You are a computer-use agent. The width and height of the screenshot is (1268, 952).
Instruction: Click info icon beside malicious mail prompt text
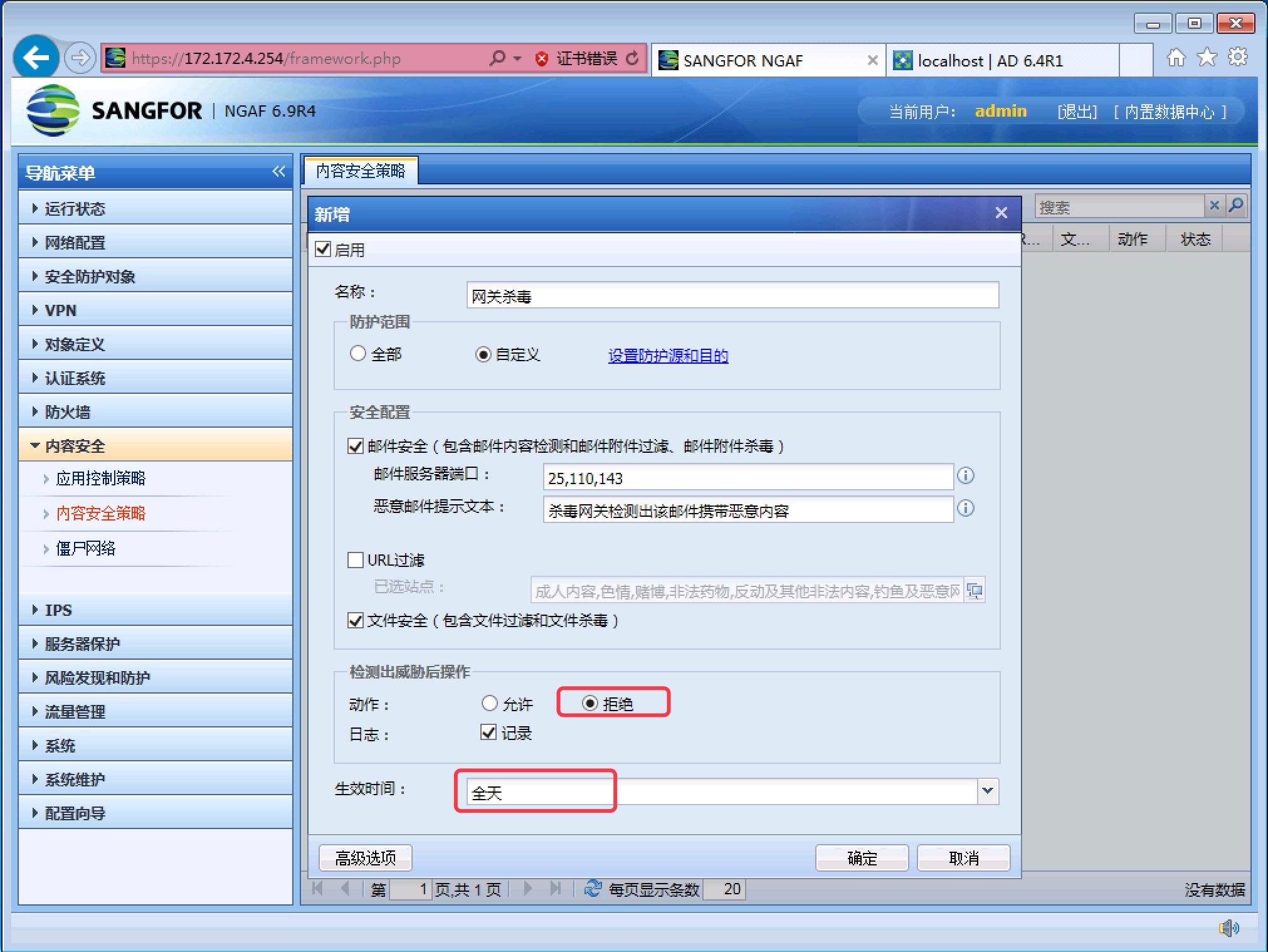click(x=966, y=508)
